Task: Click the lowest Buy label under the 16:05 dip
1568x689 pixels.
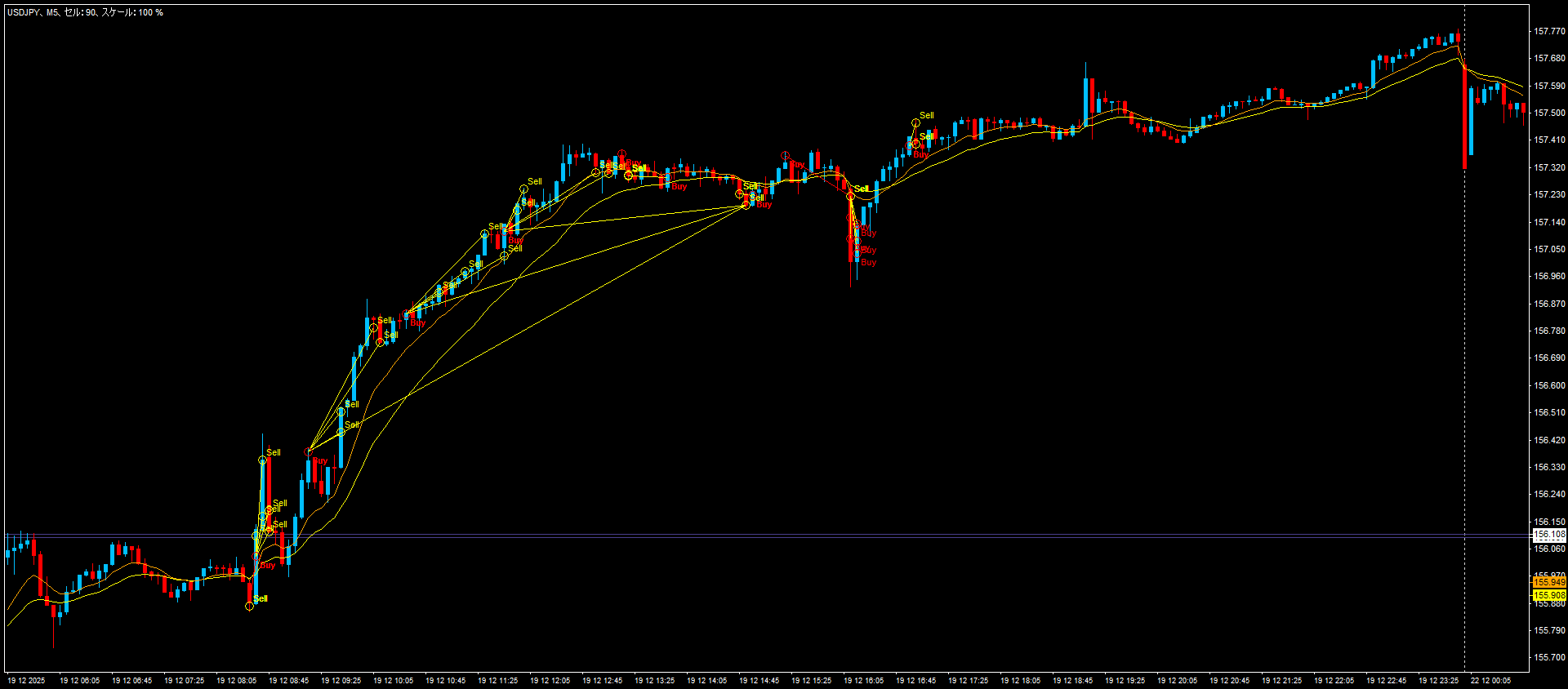Action: (x=868, y=263)
